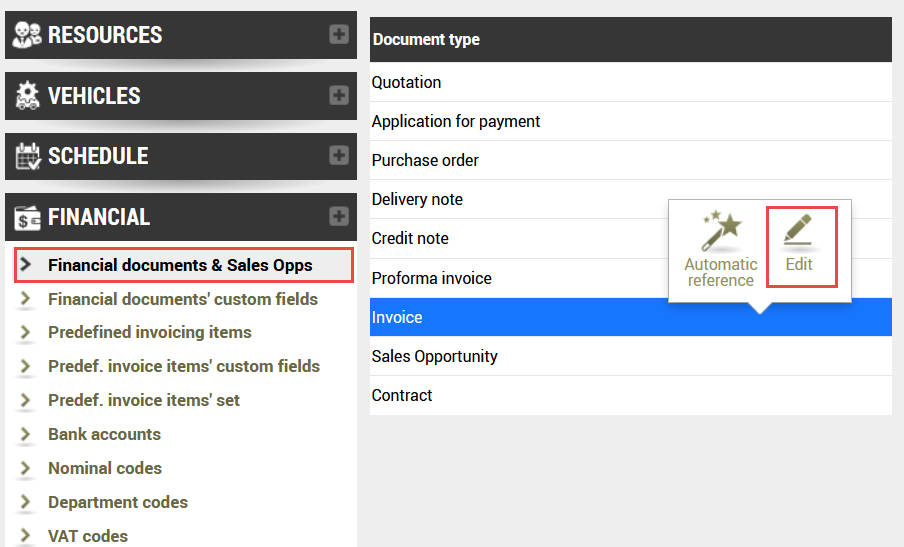The image size is (904, 547).
Task: Click the Edit pencil icon
Action: coord(798,230)
